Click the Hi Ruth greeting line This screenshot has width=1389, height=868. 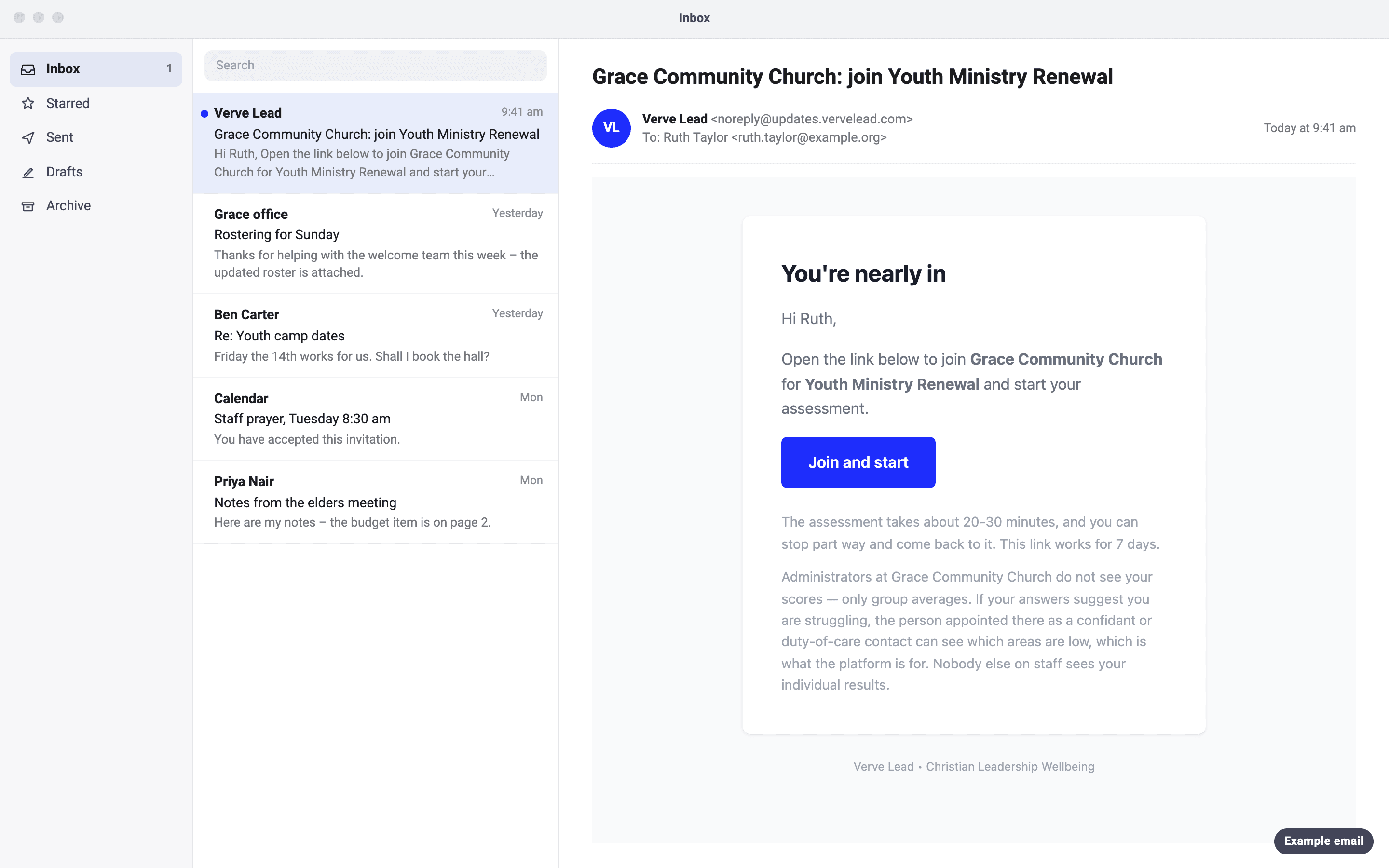point(809,319)
